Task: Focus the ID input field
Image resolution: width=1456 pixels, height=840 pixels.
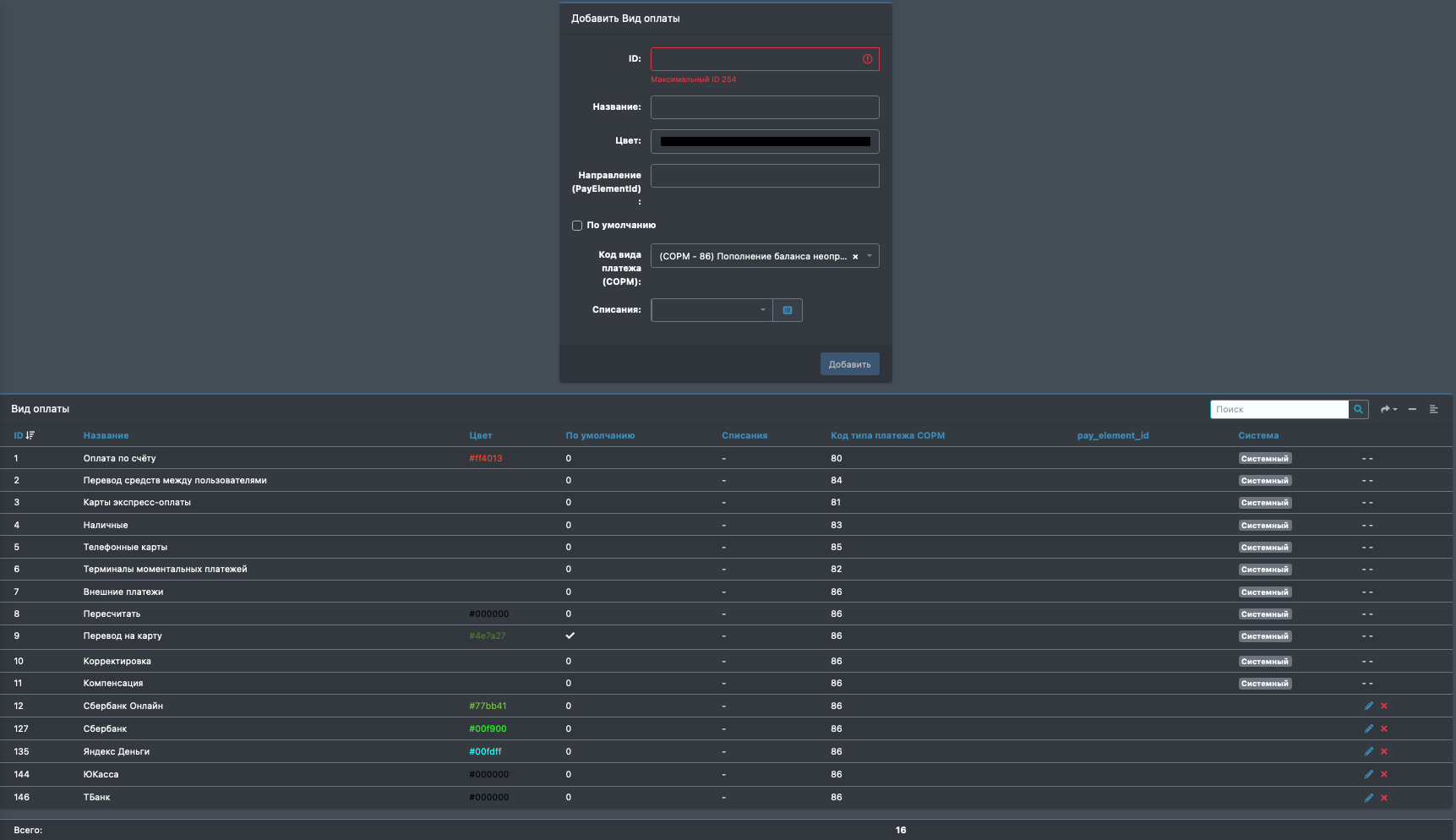Action: [x=765, y=59]
